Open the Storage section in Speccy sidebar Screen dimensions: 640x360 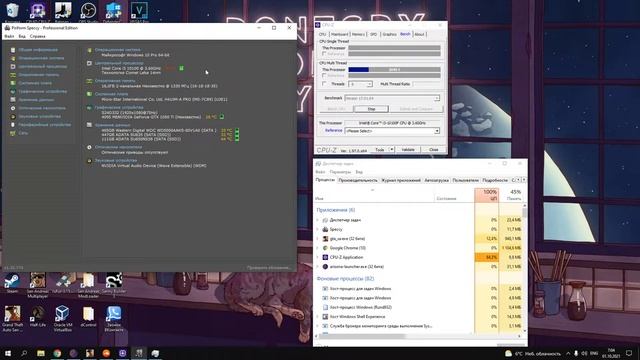pos(36,100)
